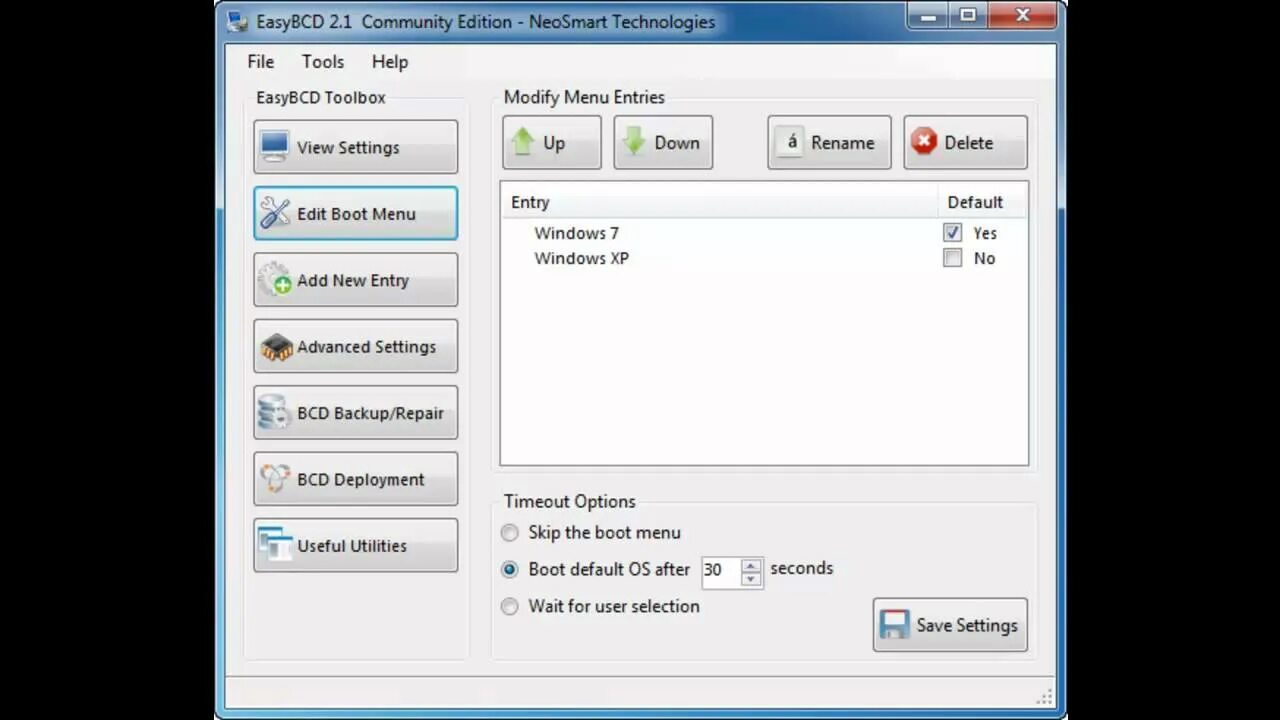Click the Down button label
1280x720 pixels.
click(677, 142)
